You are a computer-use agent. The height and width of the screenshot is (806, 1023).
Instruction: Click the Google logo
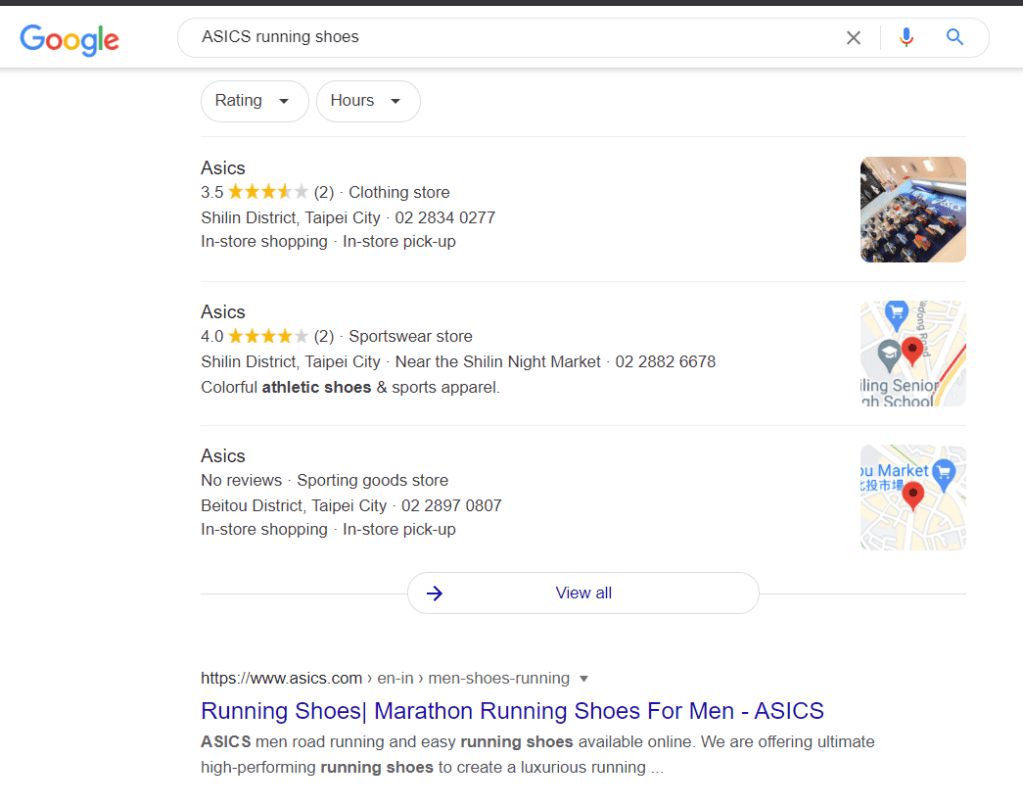click(x=69, y=39)
